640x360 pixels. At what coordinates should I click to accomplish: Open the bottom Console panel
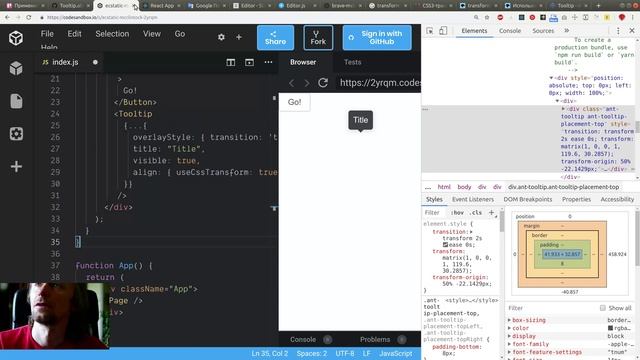click(303, 339)
